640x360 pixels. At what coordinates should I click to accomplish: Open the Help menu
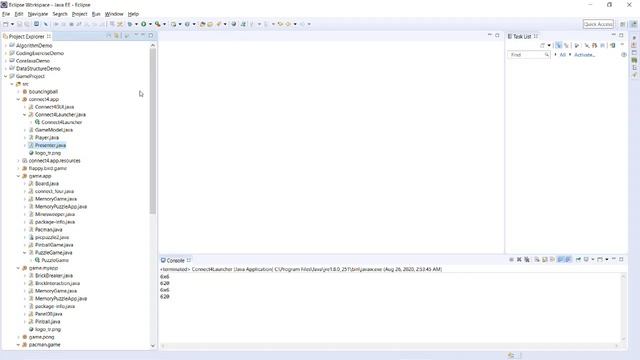tap(133, 14)
